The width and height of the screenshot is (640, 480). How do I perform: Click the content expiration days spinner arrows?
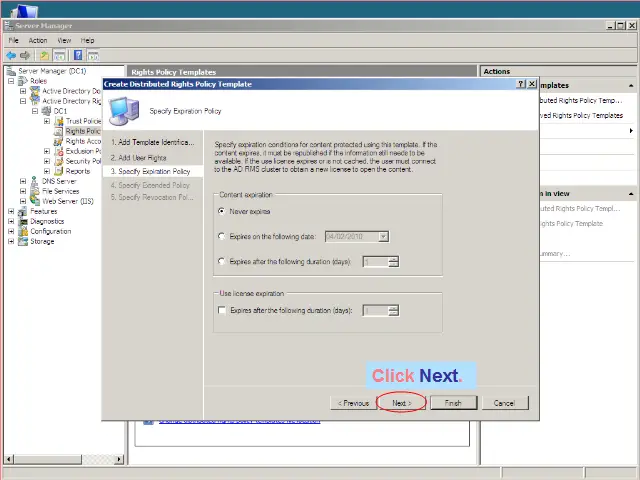click(393, 261)
